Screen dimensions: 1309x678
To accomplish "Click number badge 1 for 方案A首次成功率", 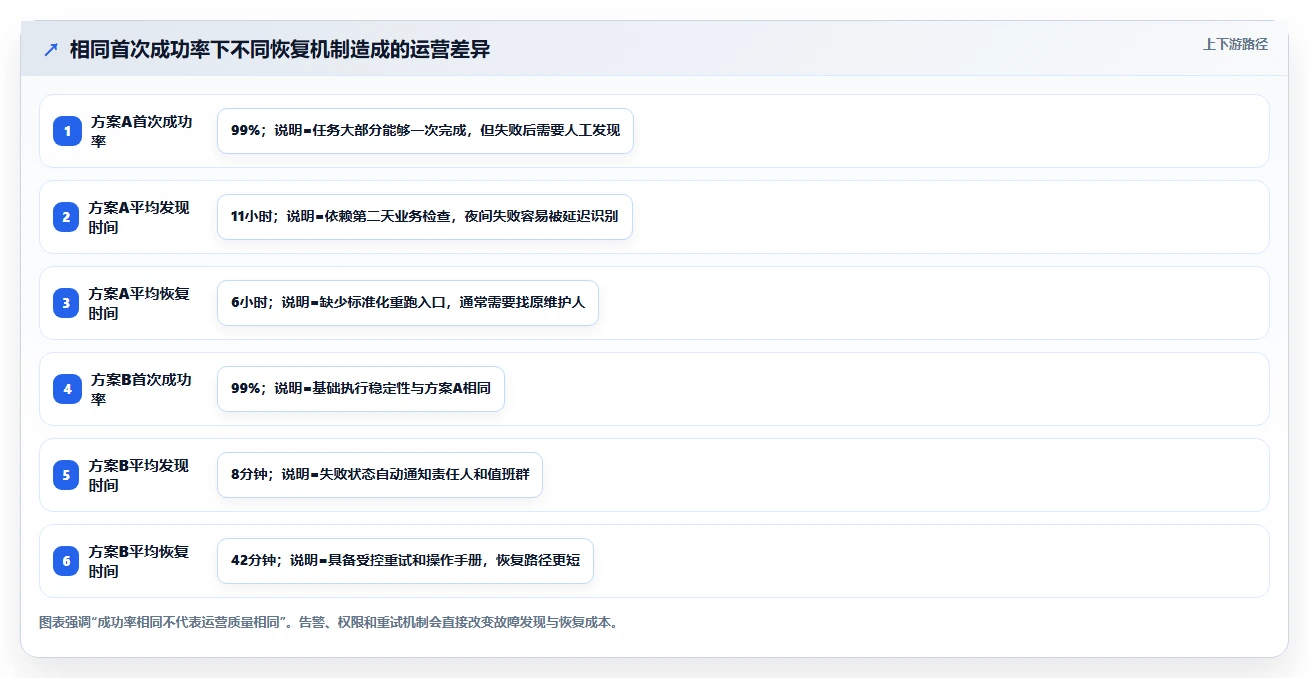I will 67,131.
